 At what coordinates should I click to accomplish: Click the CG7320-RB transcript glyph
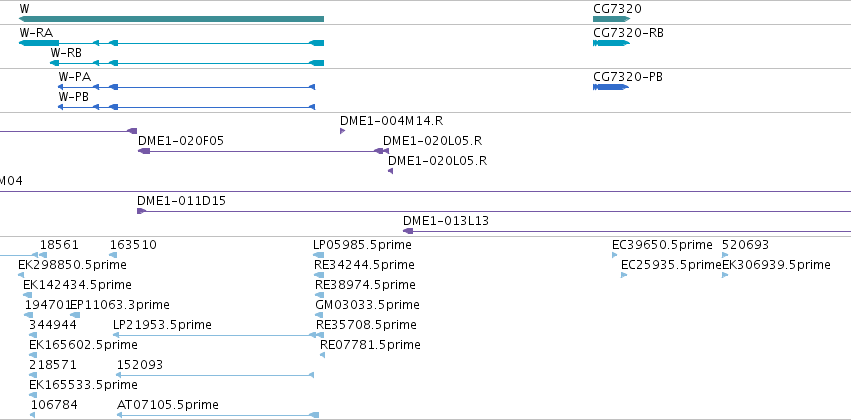click(611, 43)
